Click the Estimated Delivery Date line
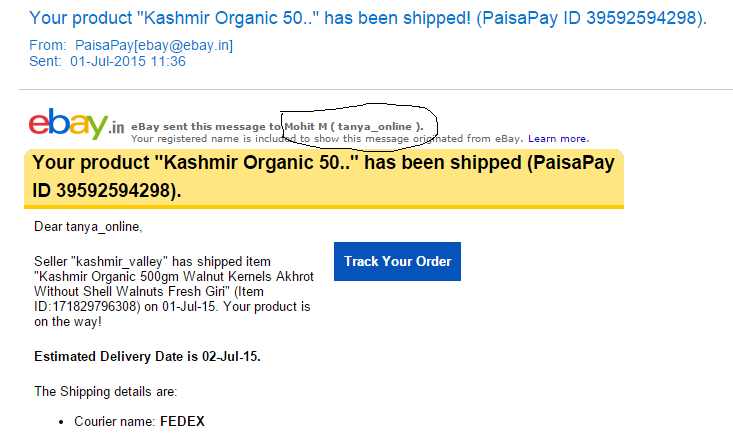Viewport: 733px width, 438px height. coord(147,357)
